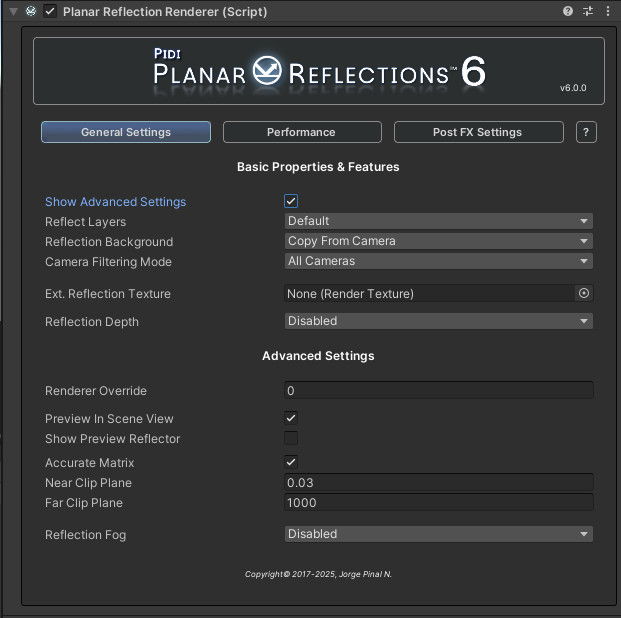
Task: Open the Reflection Fog dropdown
Action: [x=438, y=534]
